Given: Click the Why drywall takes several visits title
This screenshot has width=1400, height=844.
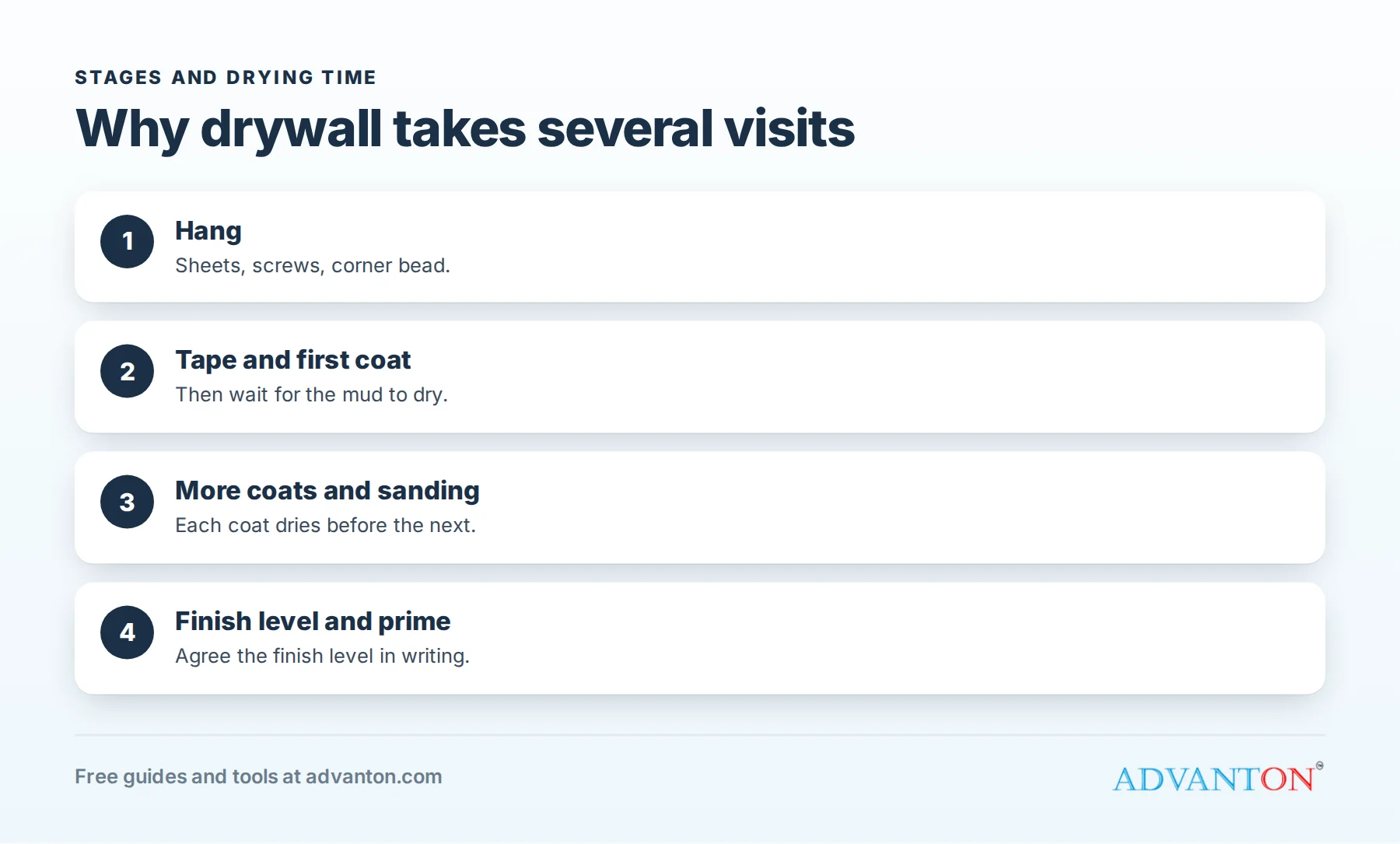Looking at the screenshot, I should (465, 128).
